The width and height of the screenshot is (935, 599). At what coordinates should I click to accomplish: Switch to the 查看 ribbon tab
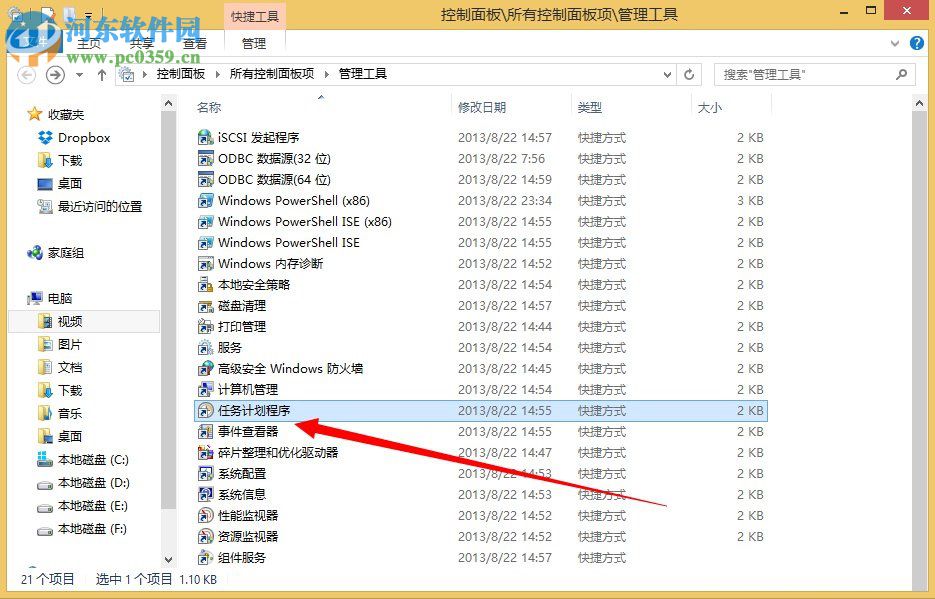pos(194,42)
